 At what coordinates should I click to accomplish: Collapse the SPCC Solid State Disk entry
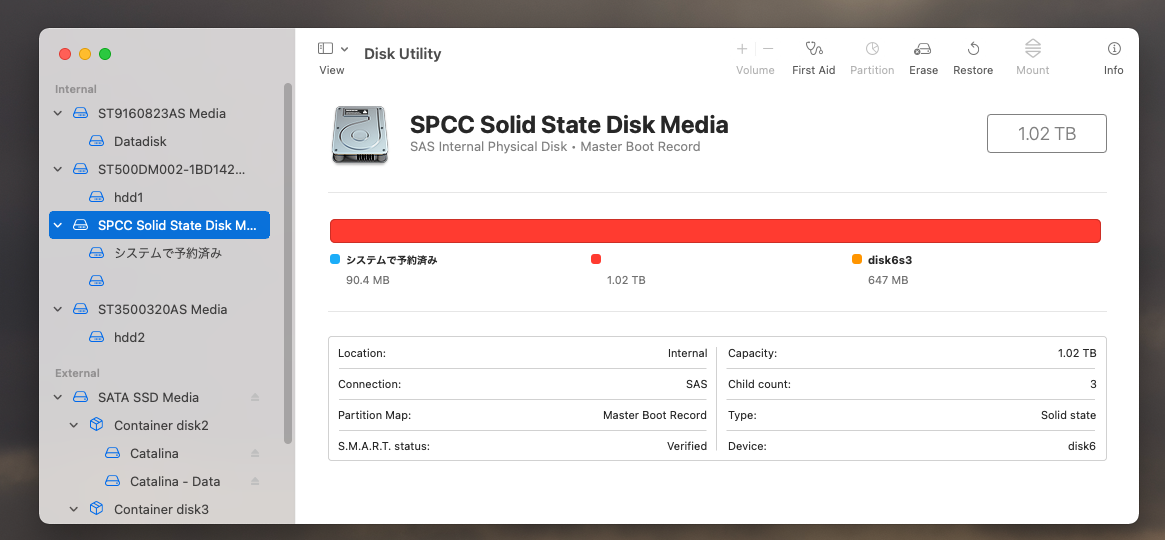pos(58,226)
